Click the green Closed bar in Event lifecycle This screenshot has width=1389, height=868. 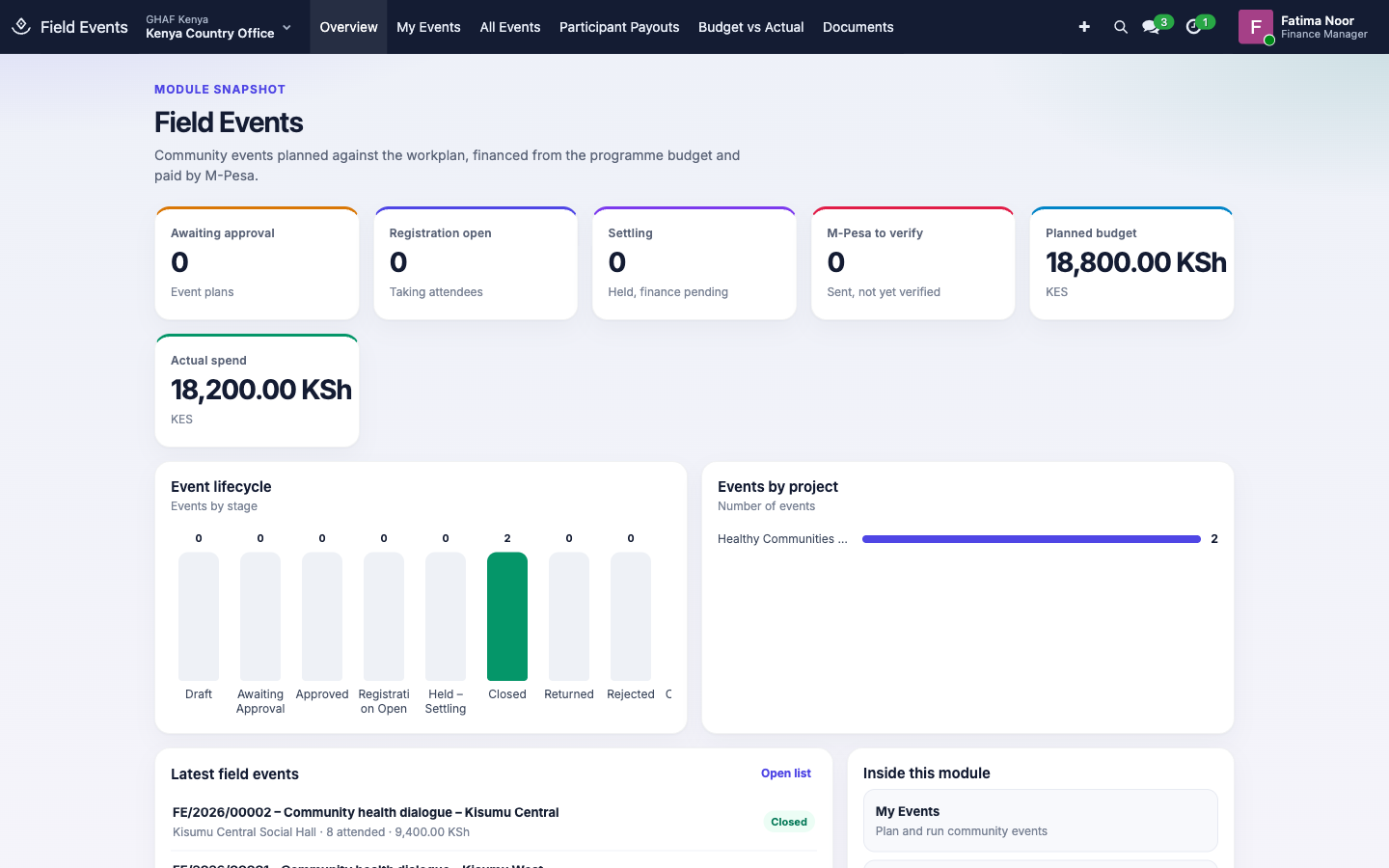point(507,616)
